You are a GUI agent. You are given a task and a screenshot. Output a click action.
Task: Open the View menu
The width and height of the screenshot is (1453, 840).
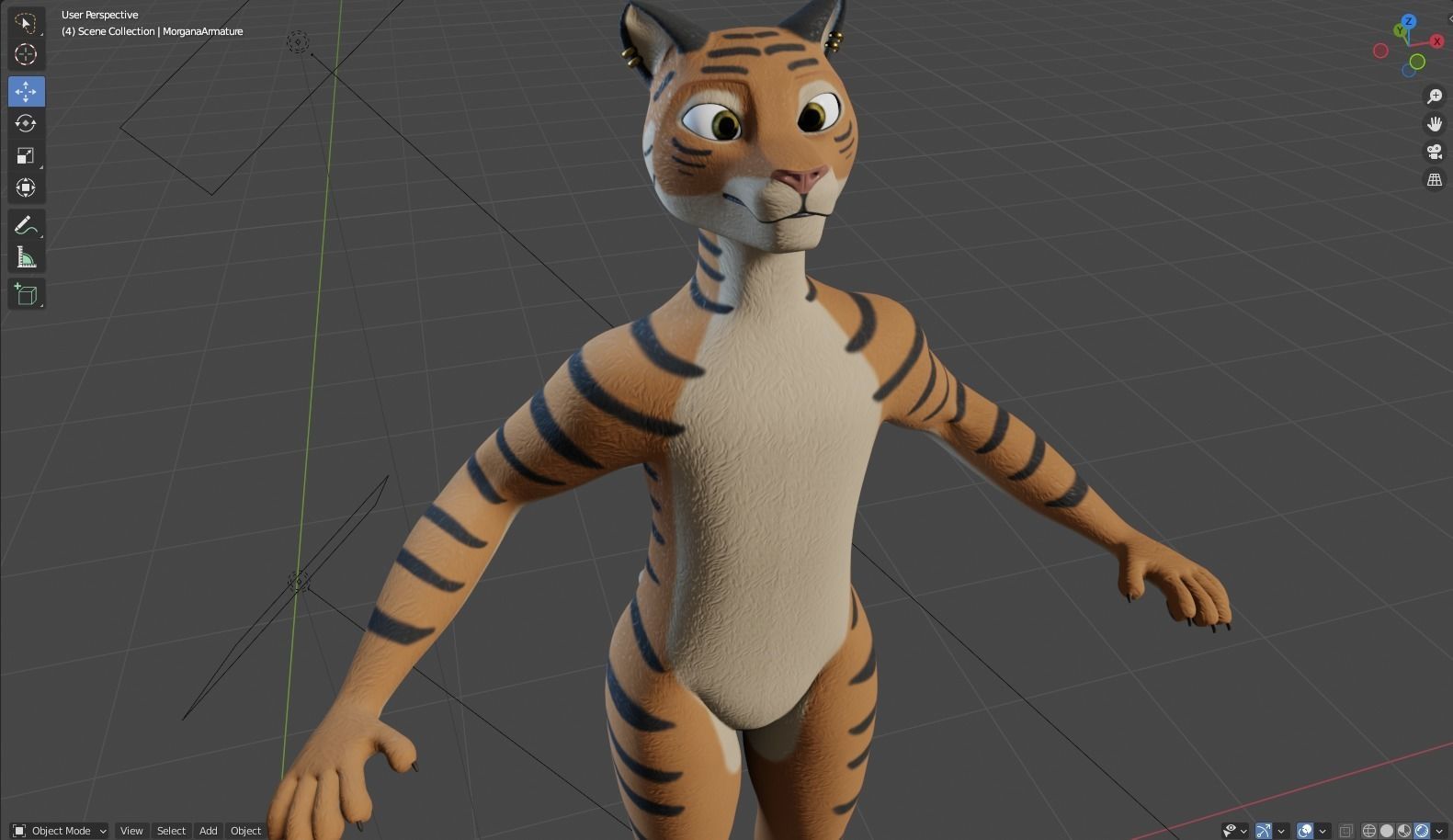pyautogui.click(x=131, y=831)
